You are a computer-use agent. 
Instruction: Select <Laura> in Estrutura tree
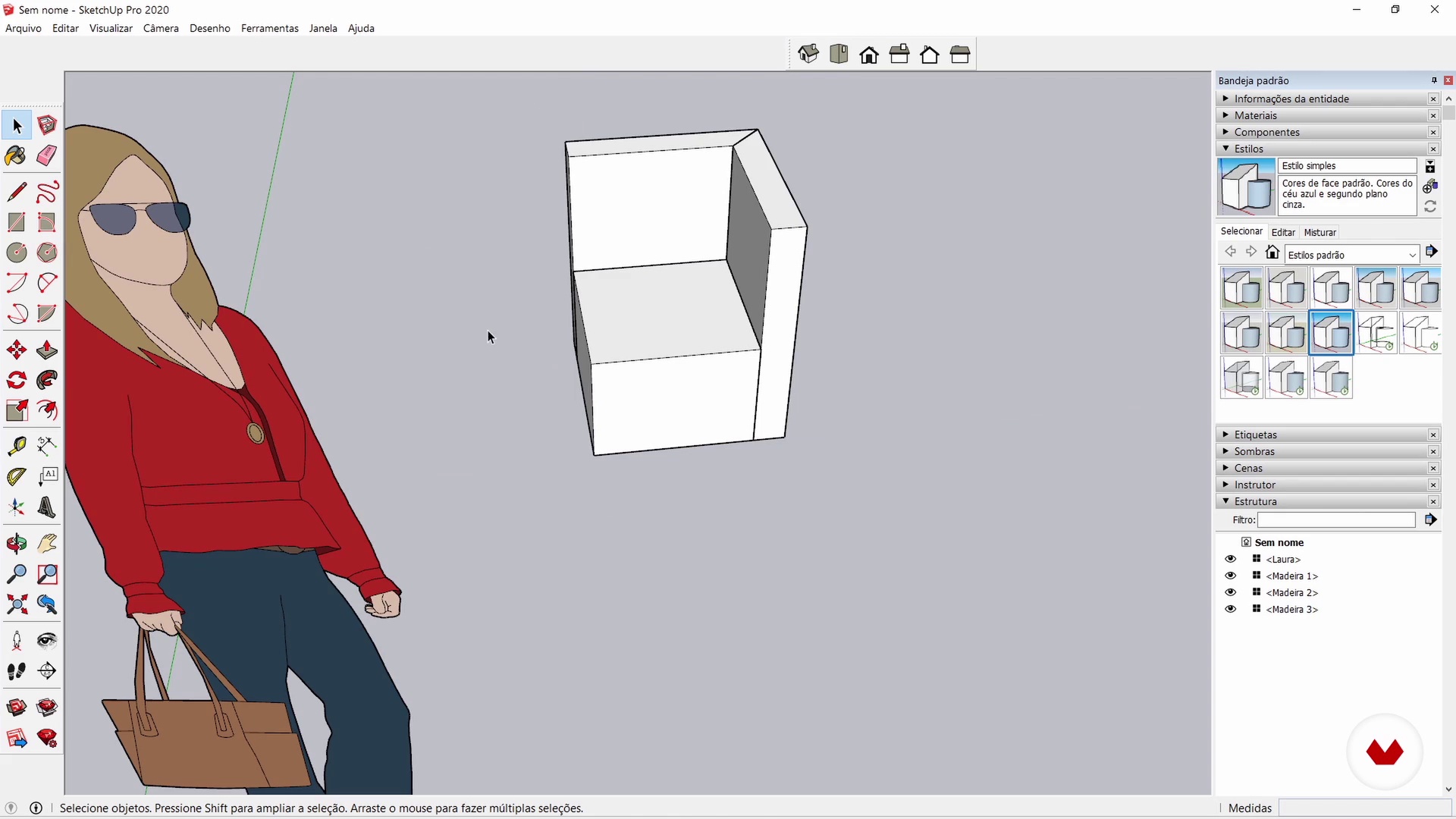[1283, 559]
